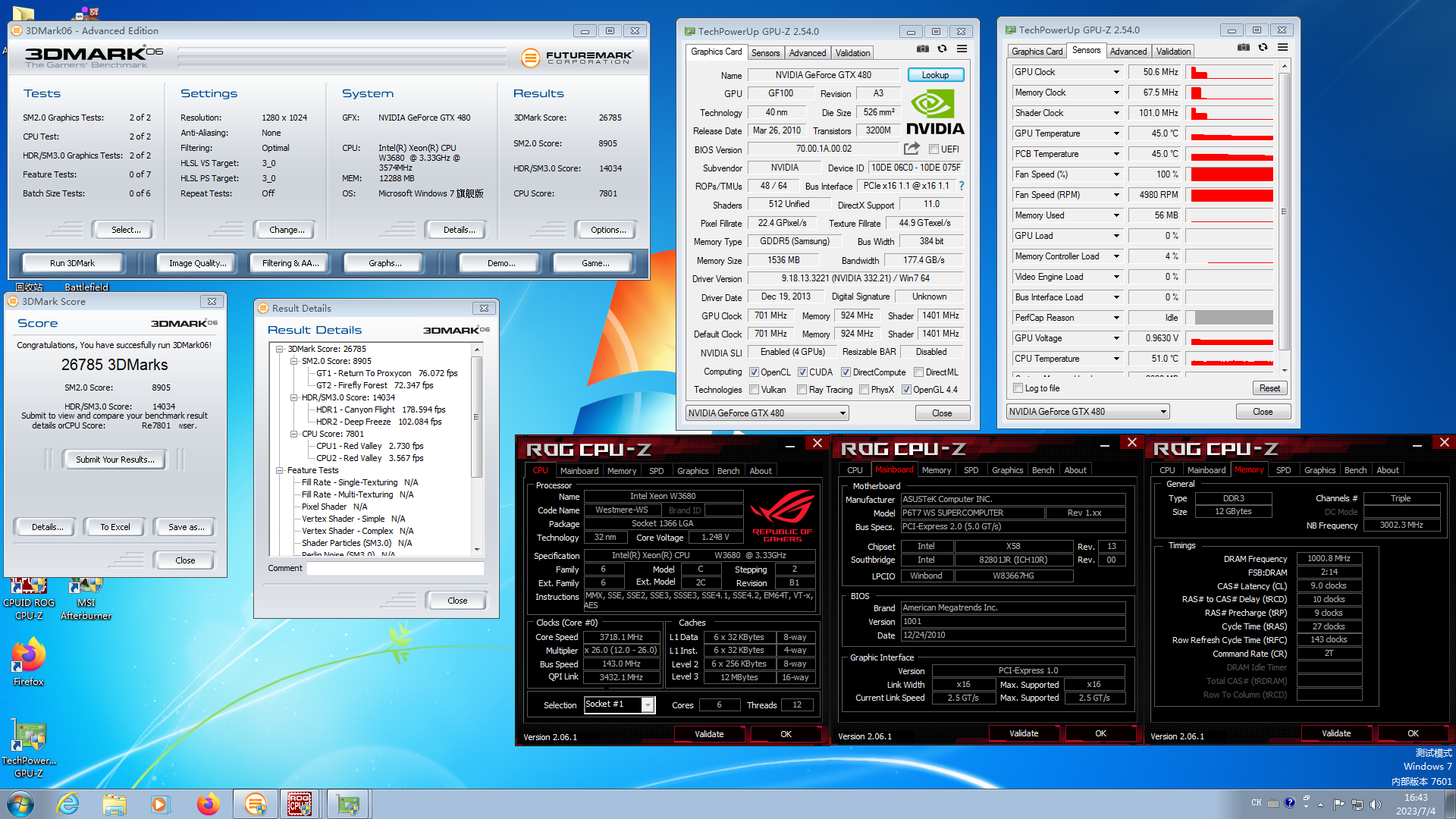Collapse Feature Tests tree node
Viewport: 1456px width, 819px height.
pos(279,471)
